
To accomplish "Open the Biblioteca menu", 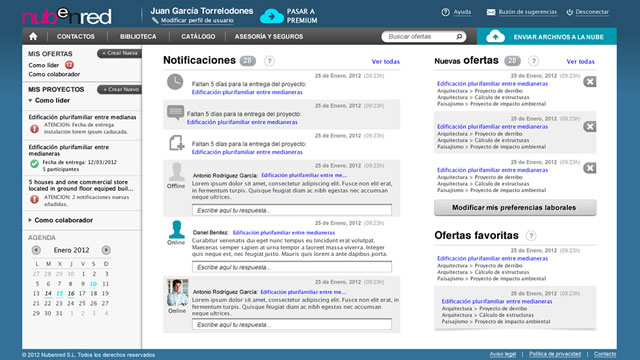I will coord(138,36).
